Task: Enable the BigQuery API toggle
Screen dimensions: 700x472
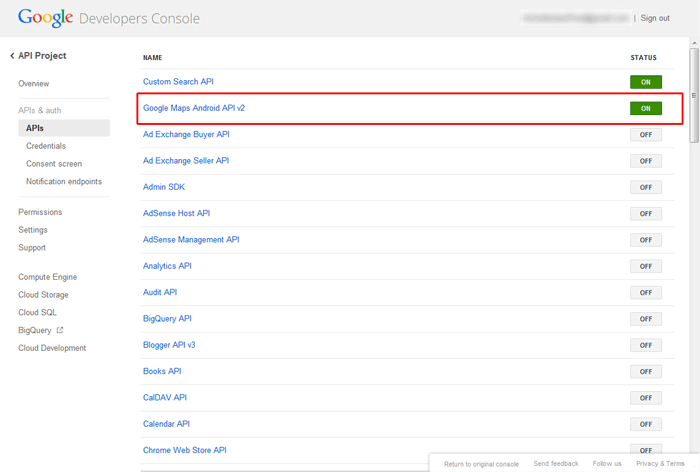Action: click(x=645, y=319)
